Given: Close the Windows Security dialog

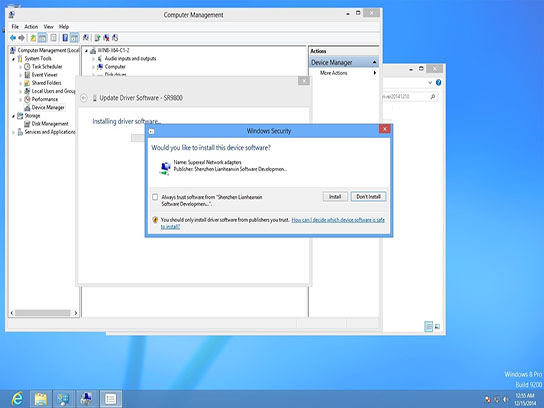Looking at the screenshot, I should [384, 129].
